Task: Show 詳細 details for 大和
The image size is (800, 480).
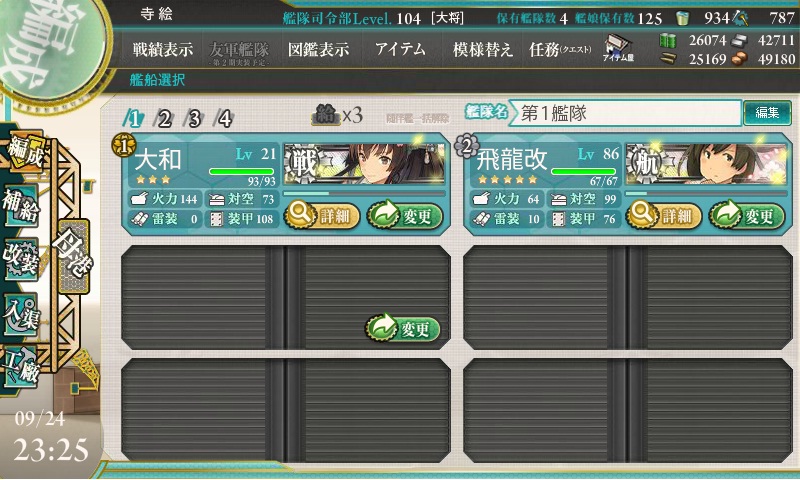Action: point(322,216)
